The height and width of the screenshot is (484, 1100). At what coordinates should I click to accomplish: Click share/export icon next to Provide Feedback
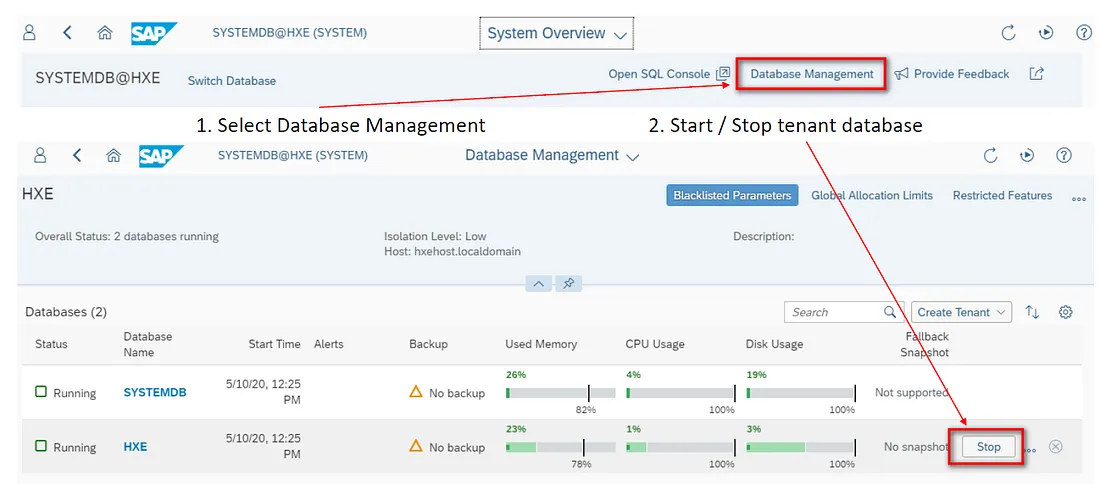pos(1036,74)
